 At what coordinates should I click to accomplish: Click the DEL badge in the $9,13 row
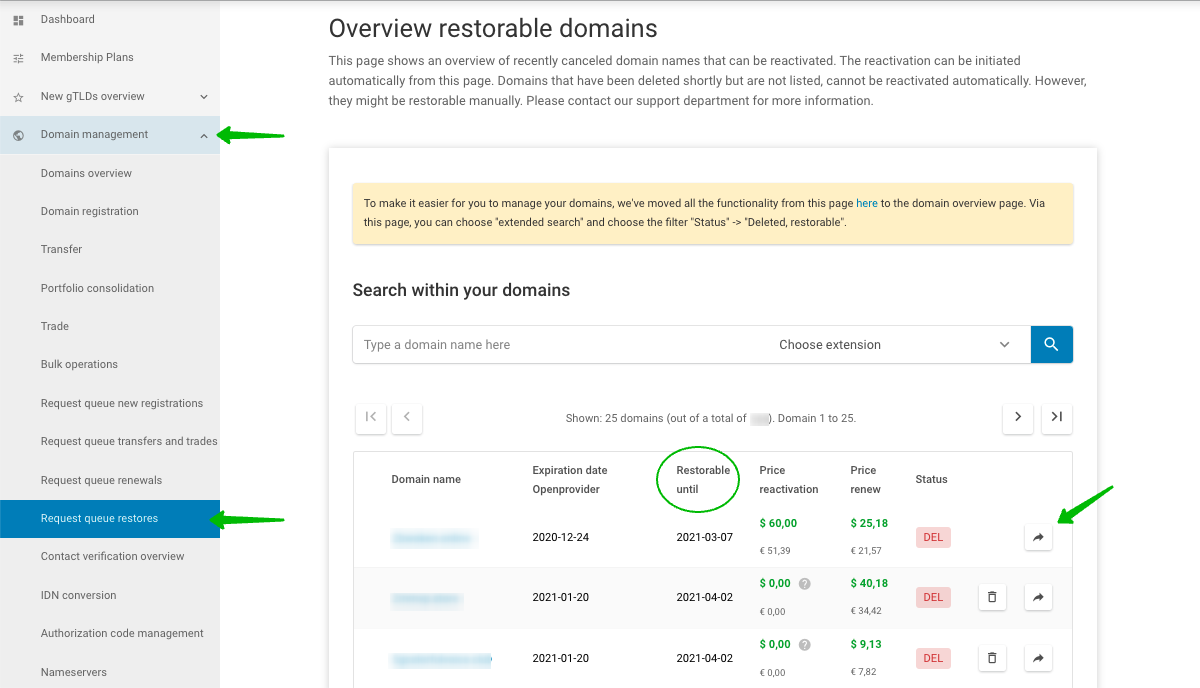pyautogui.click(x=933, y=658)
